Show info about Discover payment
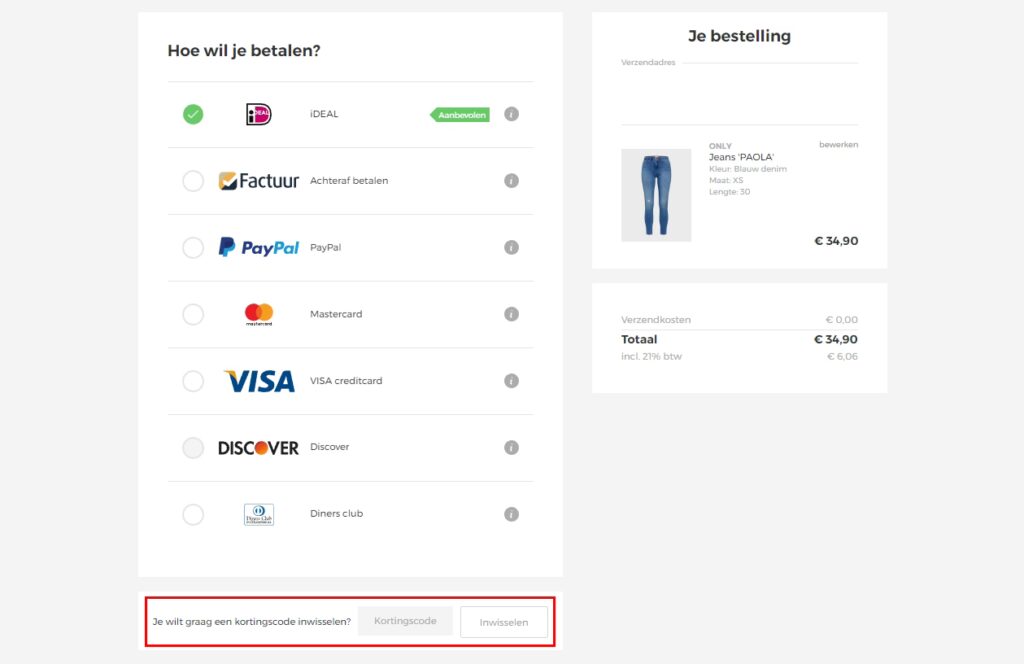The image size is (1024, 664). pyautogui.click(x=511, y=448)
